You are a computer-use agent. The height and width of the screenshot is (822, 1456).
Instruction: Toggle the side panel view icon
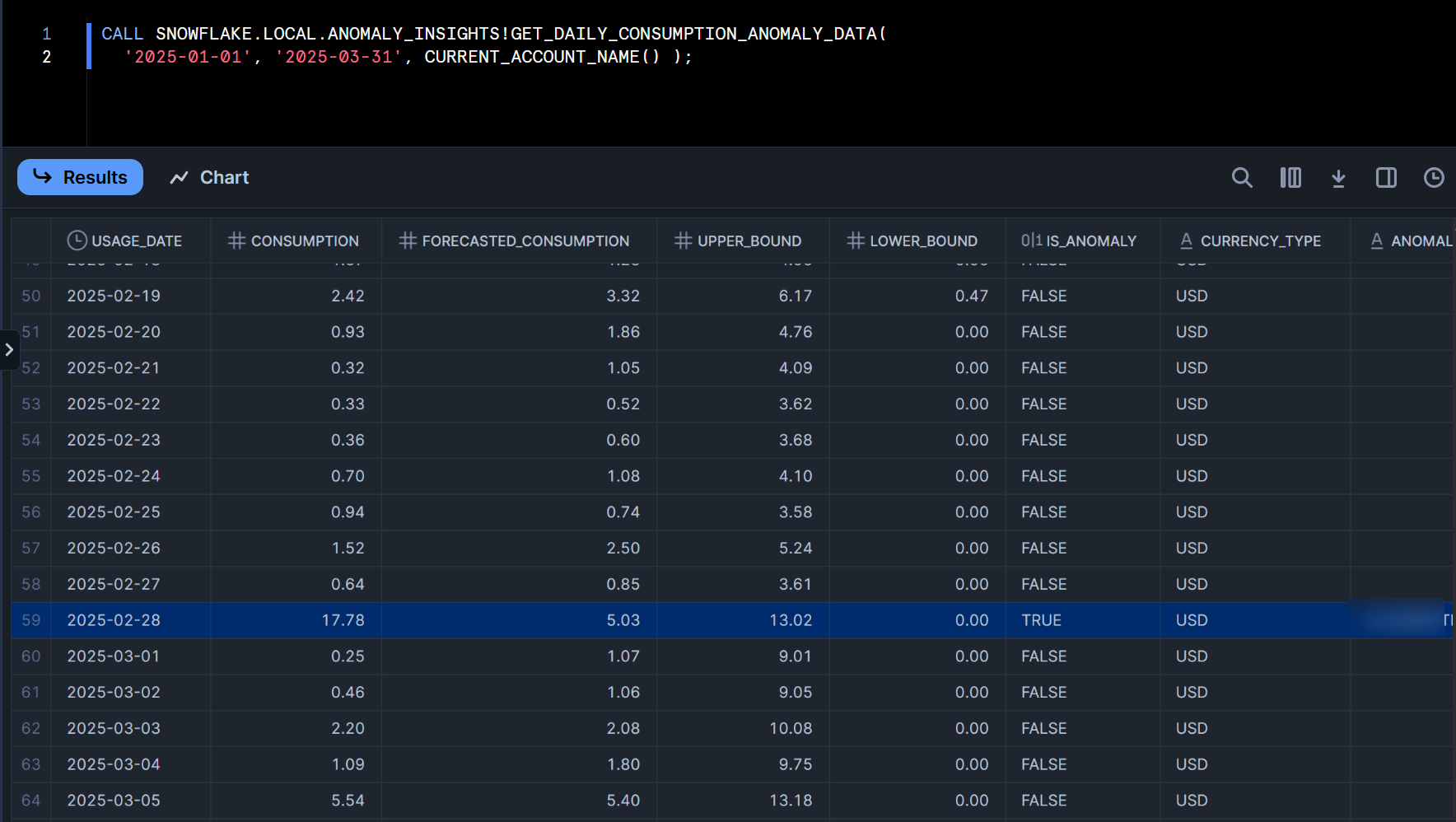click(x=1386, y=177)
